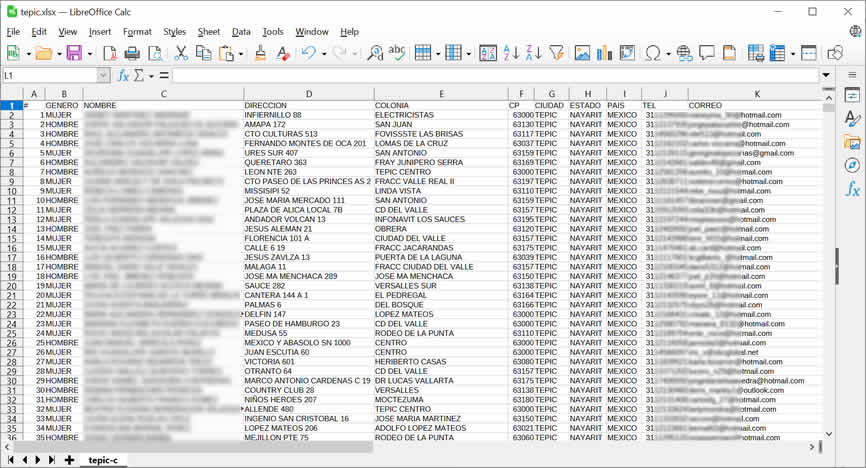Open a file with the folder icon
Screen dimensions: 866x468
[43, 53]
